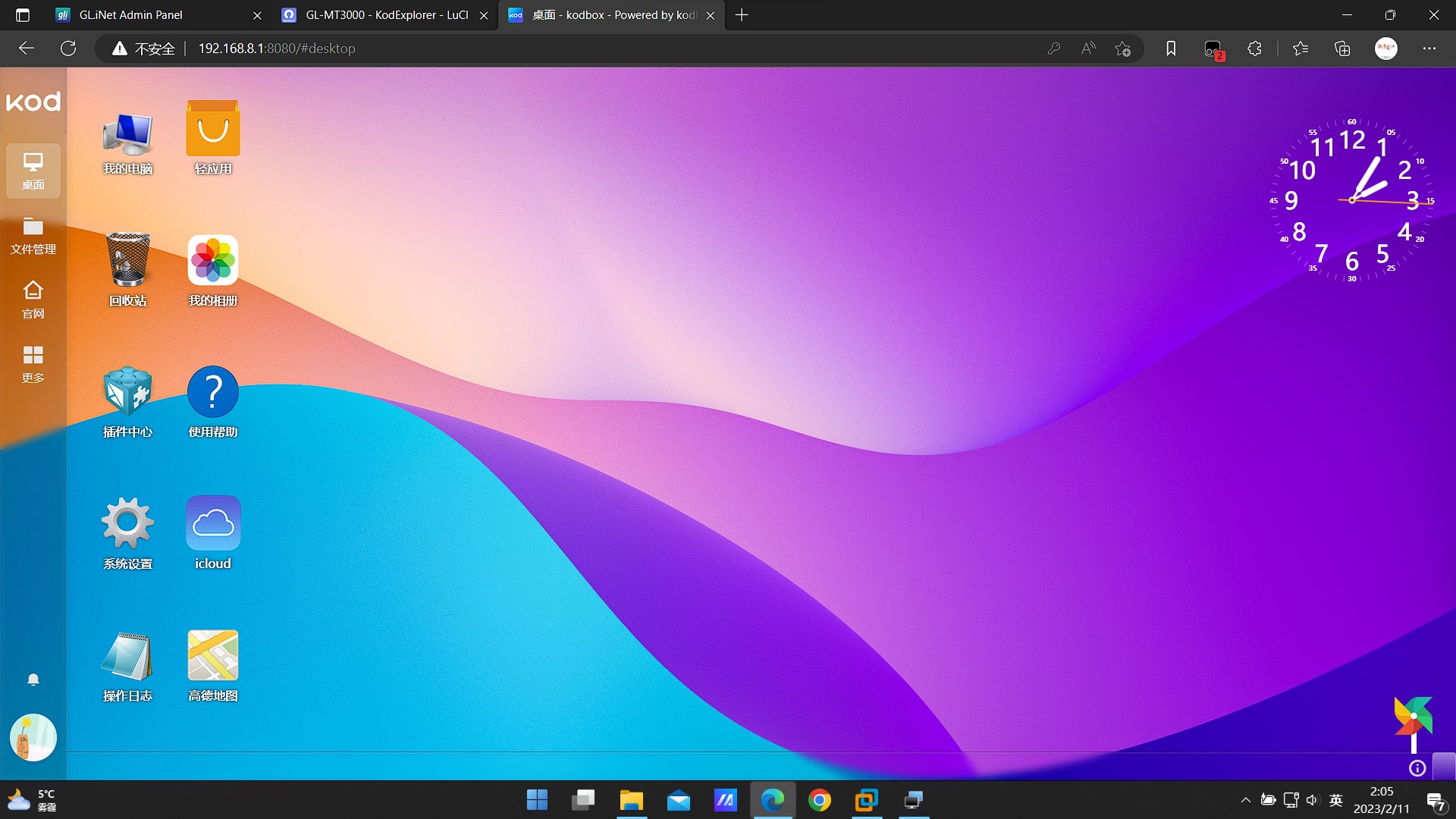Expand hidden system tray icons
Screen dimensions: 1456x819
[x=1246, y=799]
